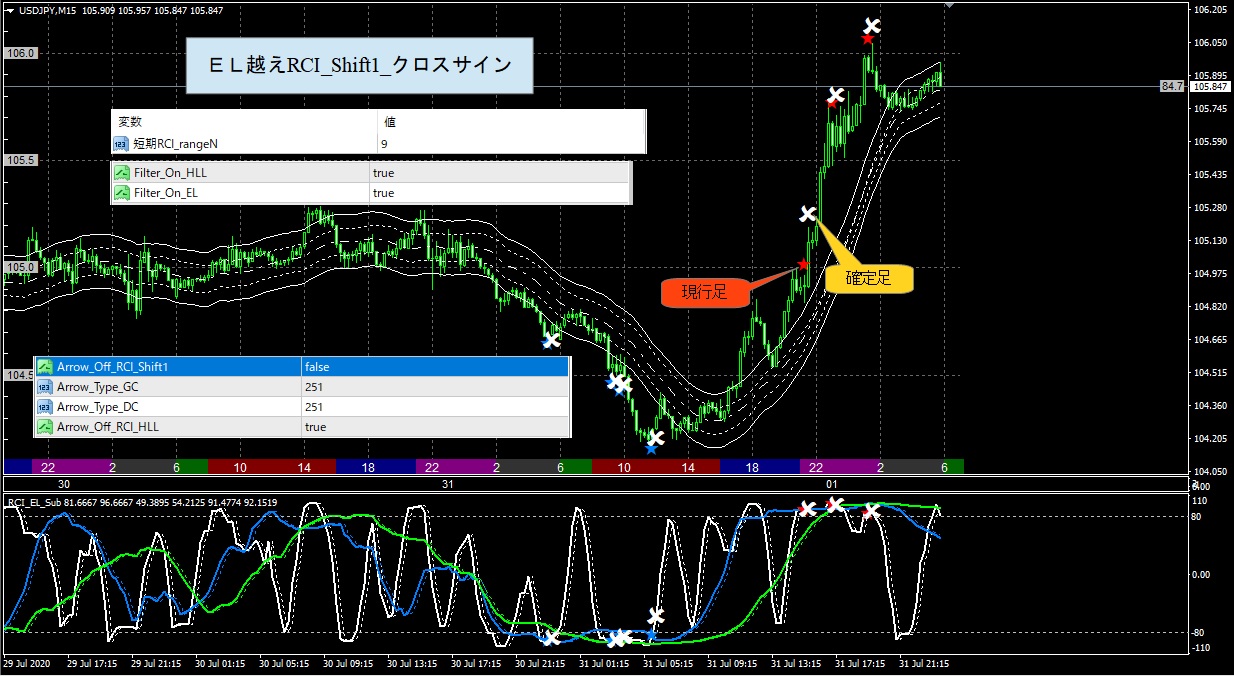1234x676 pixels.
Task: Click the 値 column header
Action: point(390,121)
